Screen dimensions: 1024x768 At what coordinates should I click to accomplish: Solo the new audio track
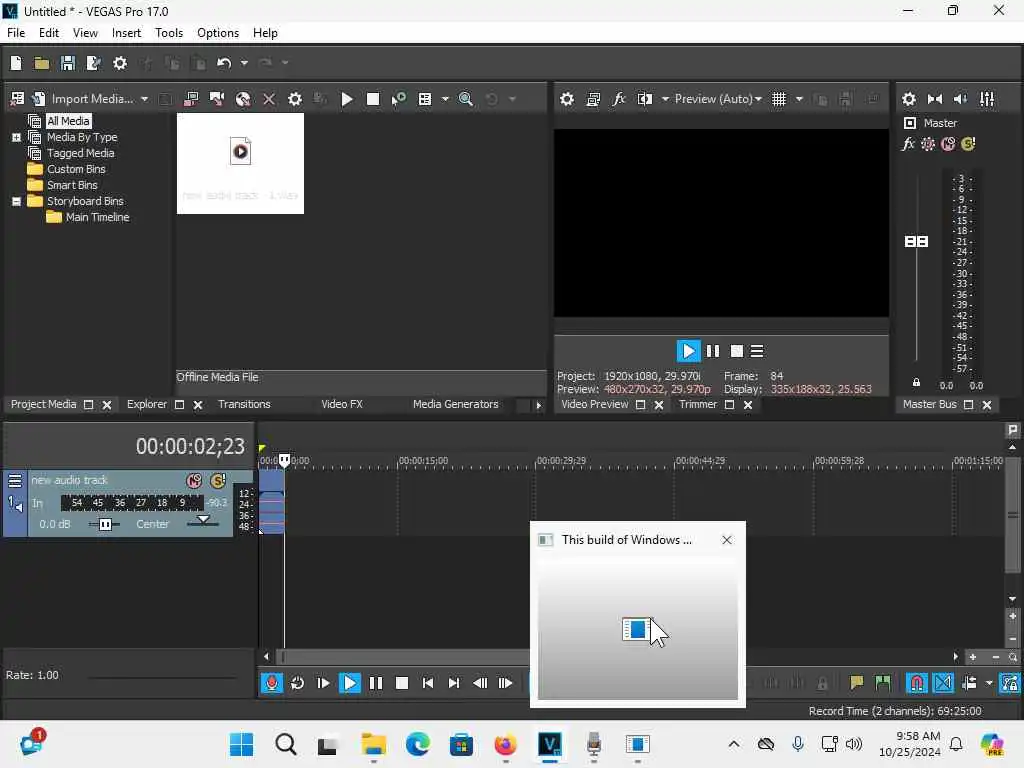pos(218,481)
